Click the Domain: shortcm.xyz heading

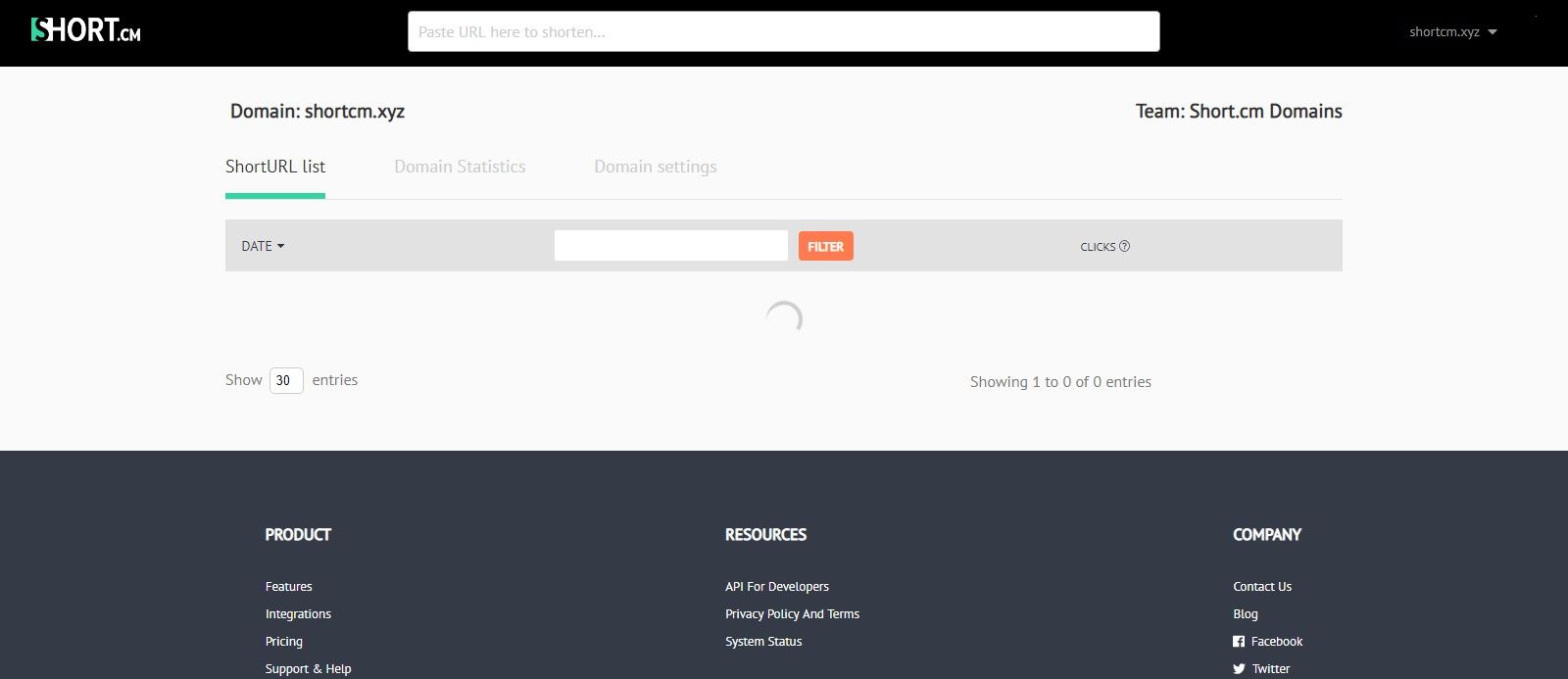tap(318, 112)
